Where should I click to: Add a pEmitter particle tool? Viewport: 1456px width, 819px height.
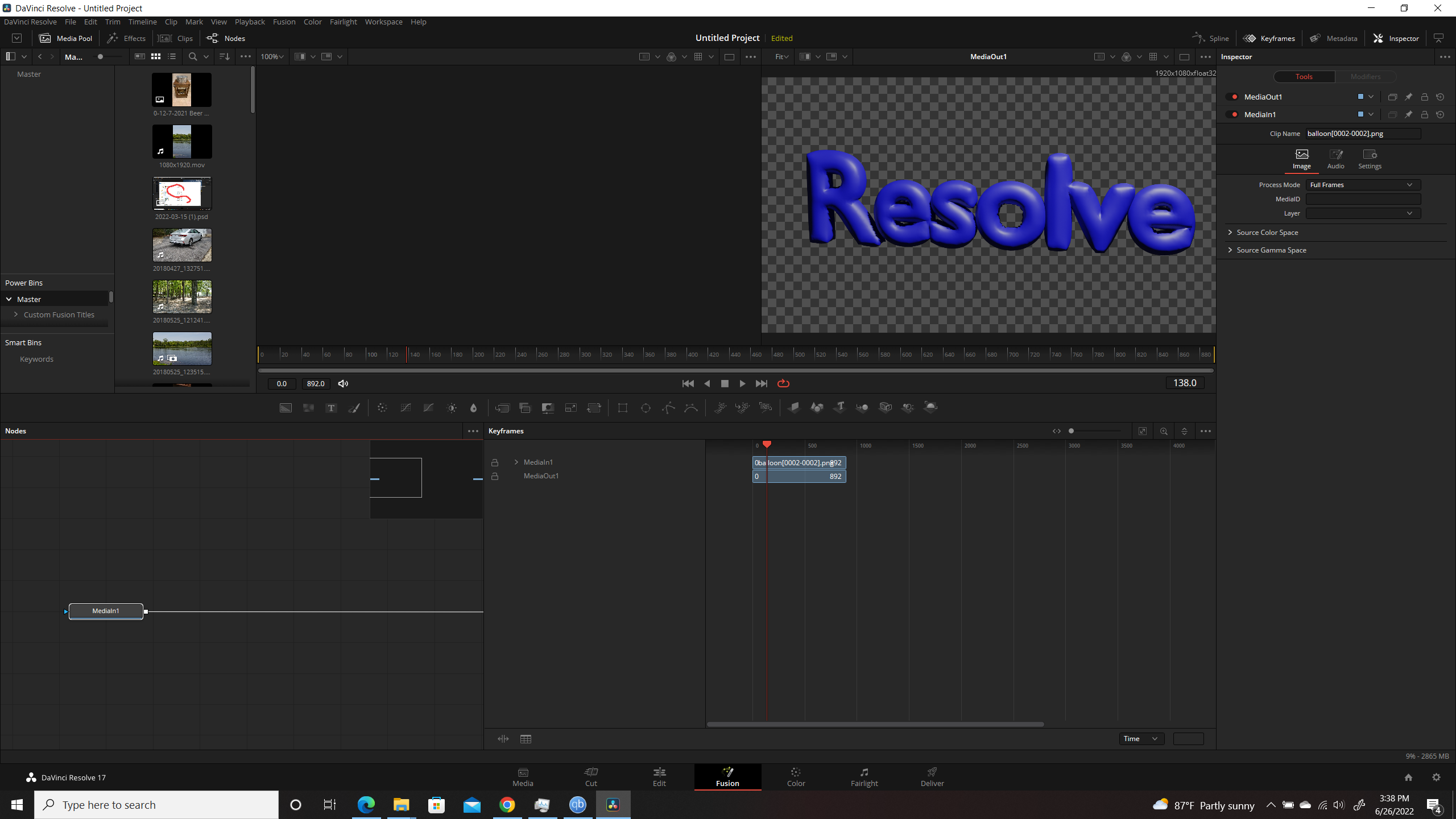pyautogui.click(x=720, y=408)
